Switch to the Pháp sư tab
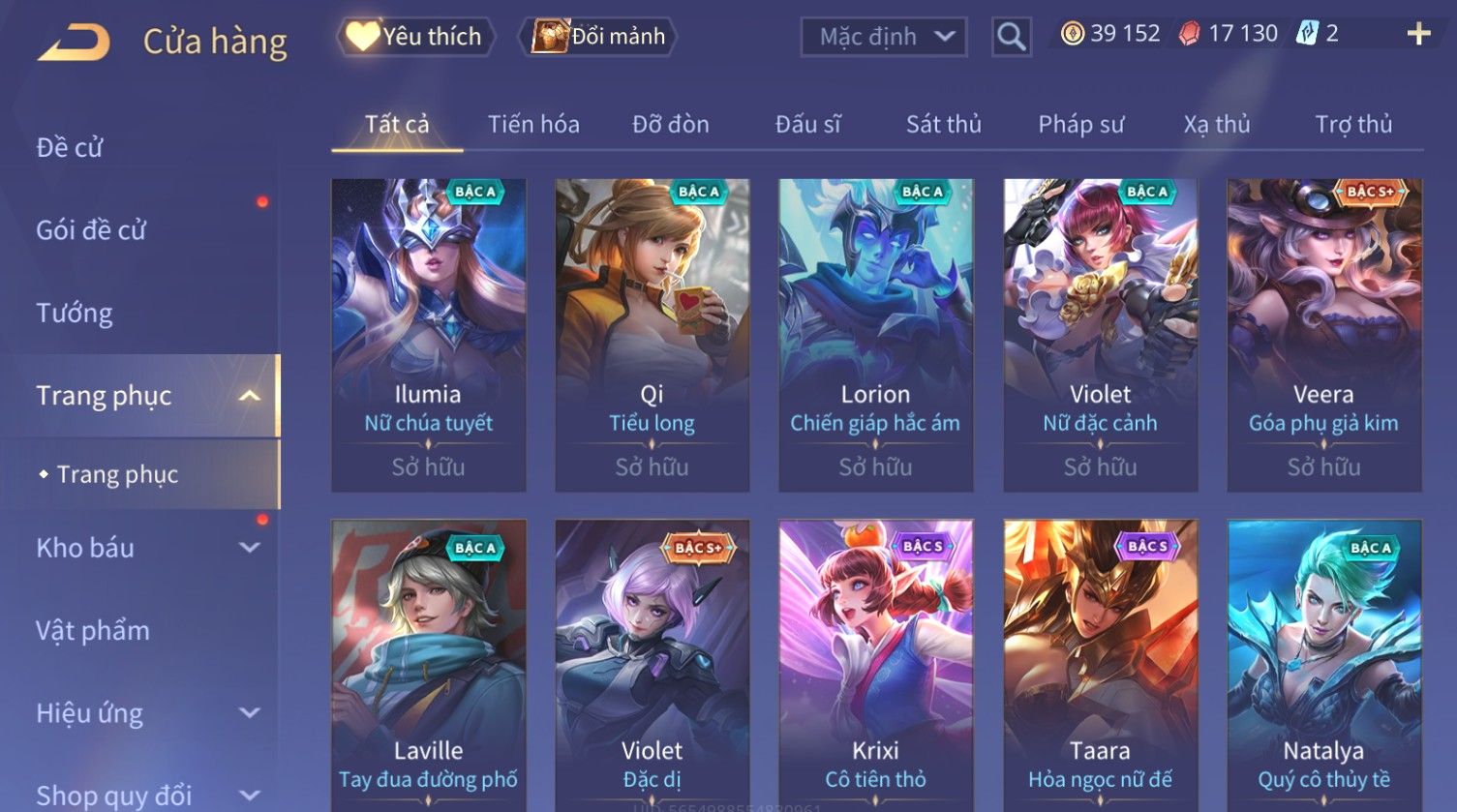This screenshot has width=1457, height=812. point(1081,124)
